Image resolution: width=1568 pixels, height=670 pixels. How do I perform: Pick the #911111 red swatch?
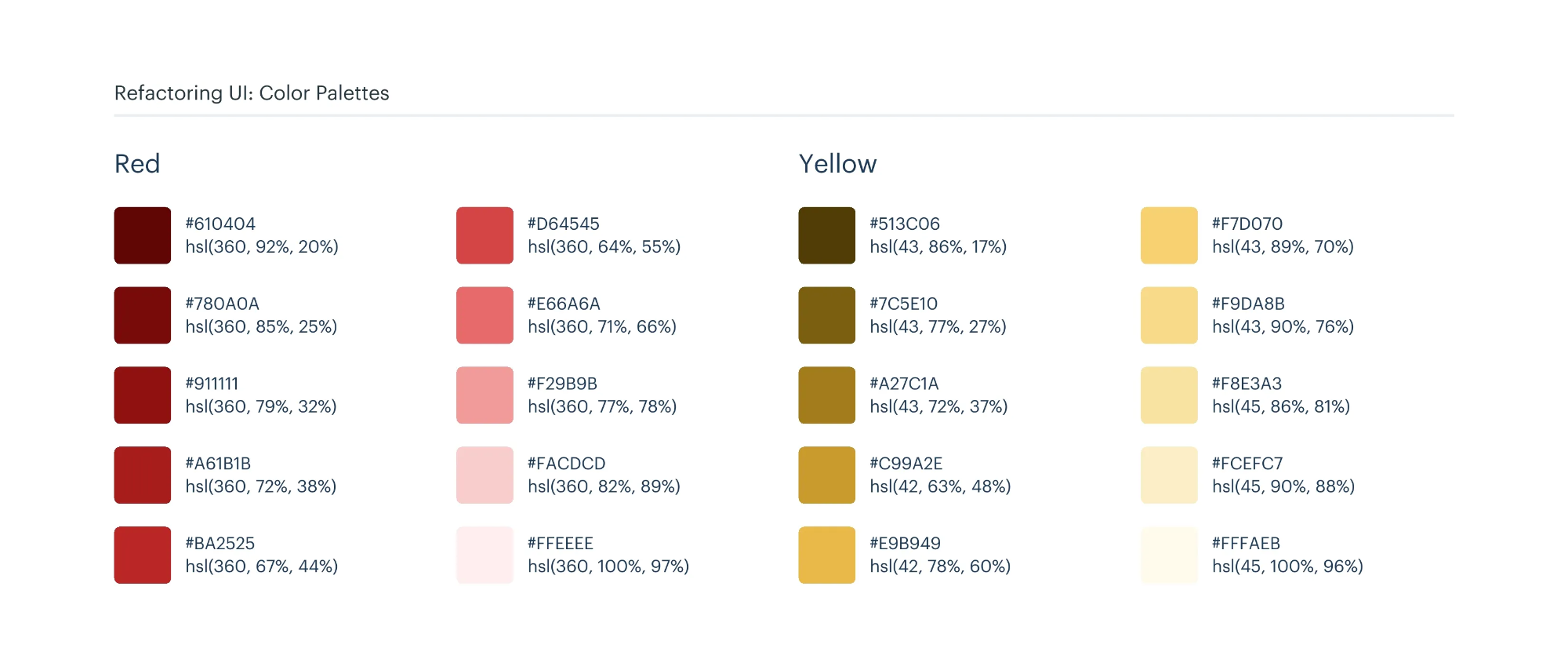tap(143, 395)
